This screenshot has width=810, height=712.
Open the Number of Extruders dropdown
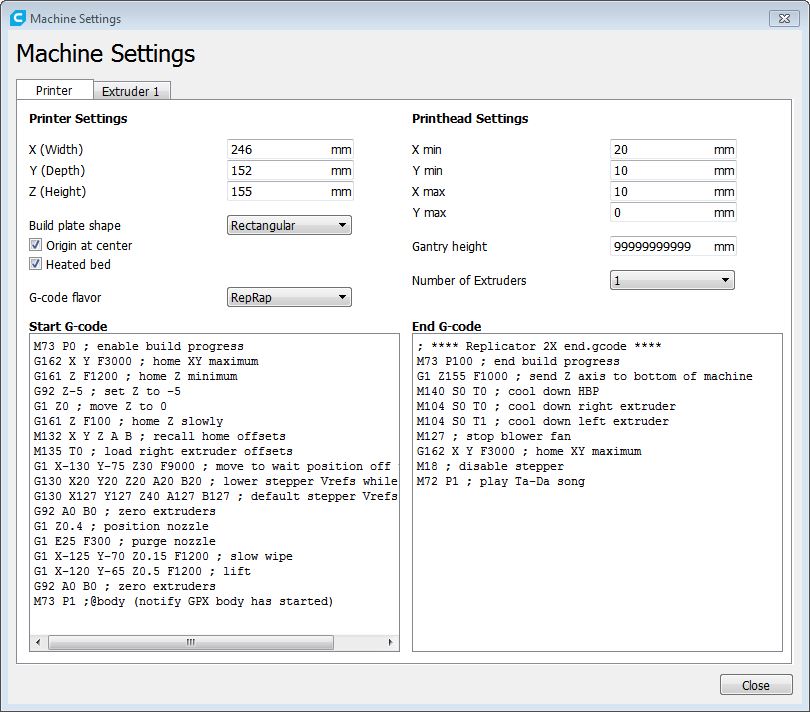[672, 281]
